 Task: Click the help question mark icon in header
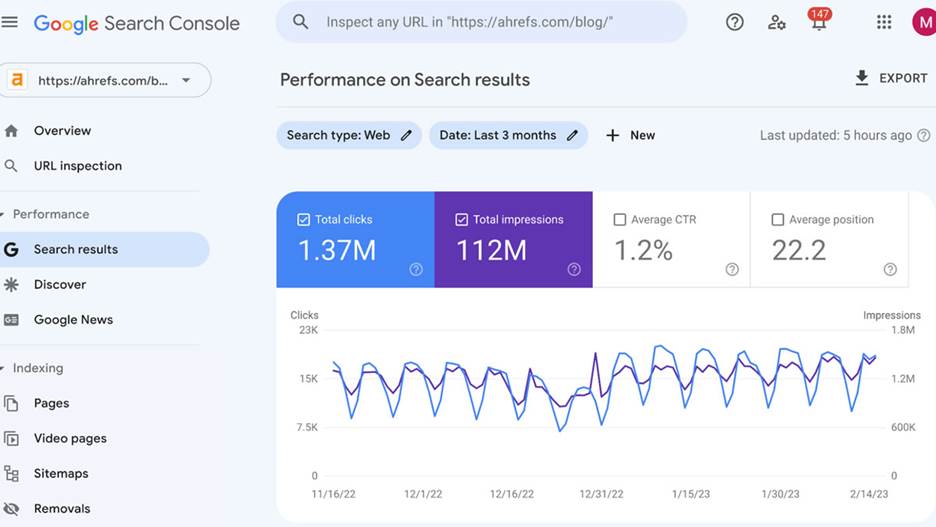735,22
